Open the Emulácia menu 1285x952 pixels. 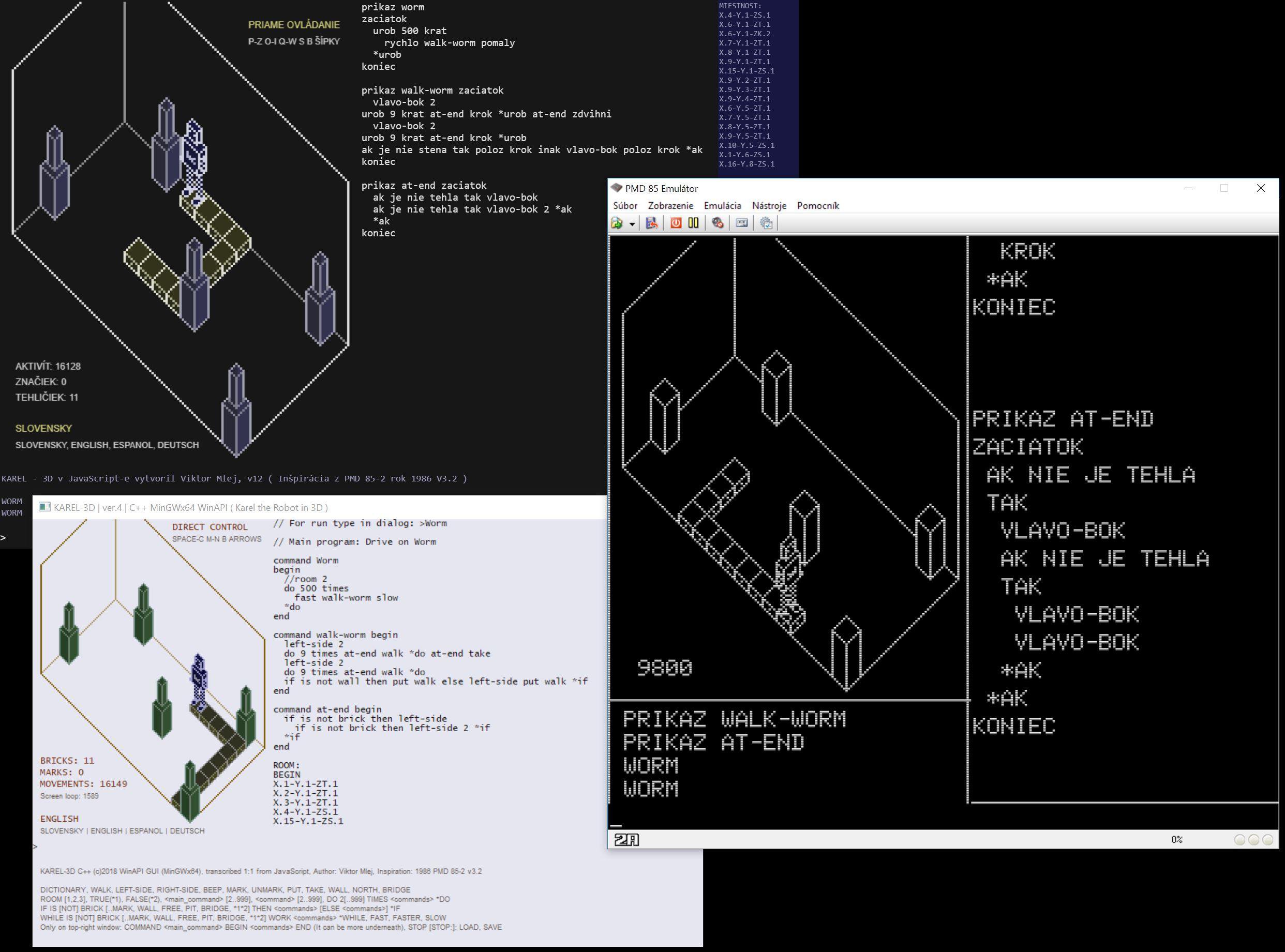[722, 205]
